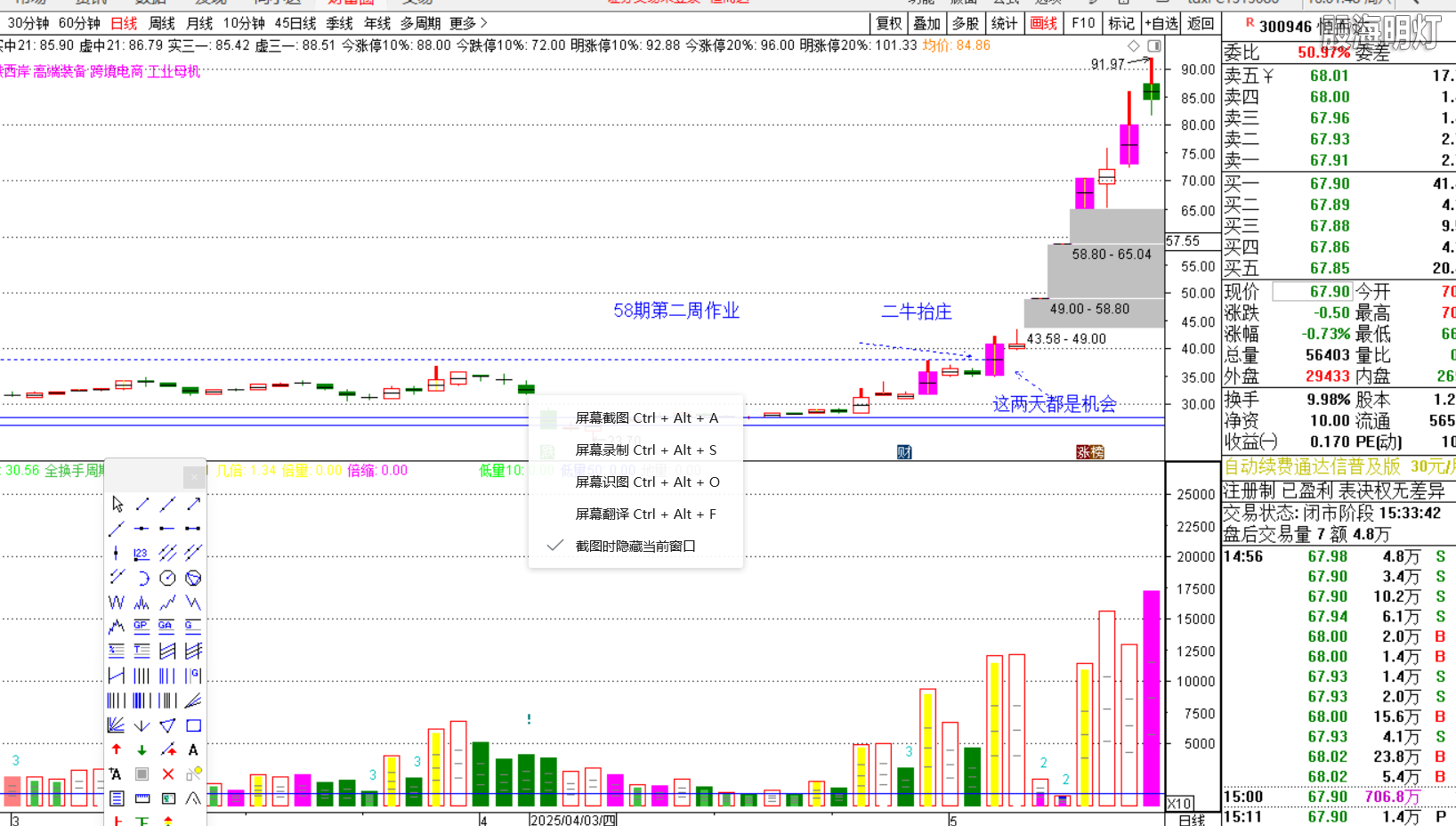Screen dimensions: 1456x826
Task: Select the '123' price label tool
Action: click(142, 554)
